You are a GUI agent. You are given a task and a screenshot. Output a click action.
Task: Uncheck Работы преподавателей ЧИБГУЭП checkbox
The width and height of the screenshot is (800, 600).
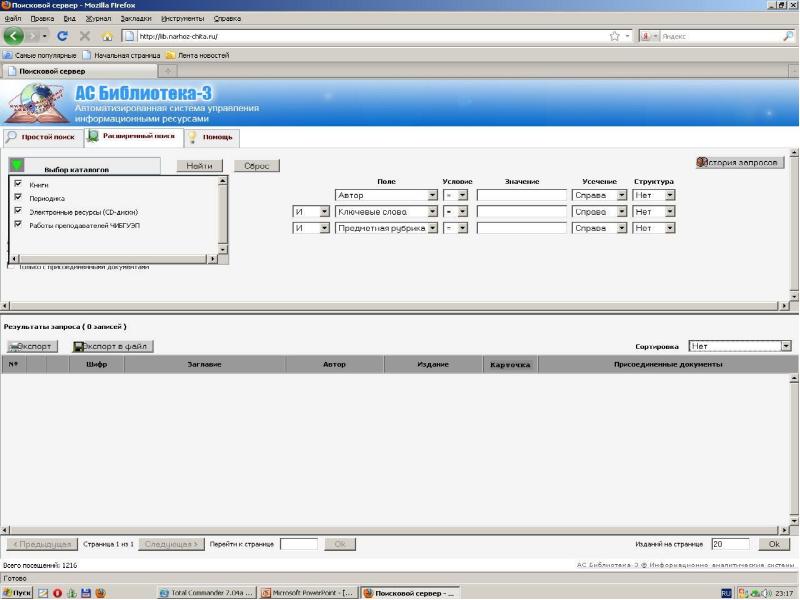[18, 224]
